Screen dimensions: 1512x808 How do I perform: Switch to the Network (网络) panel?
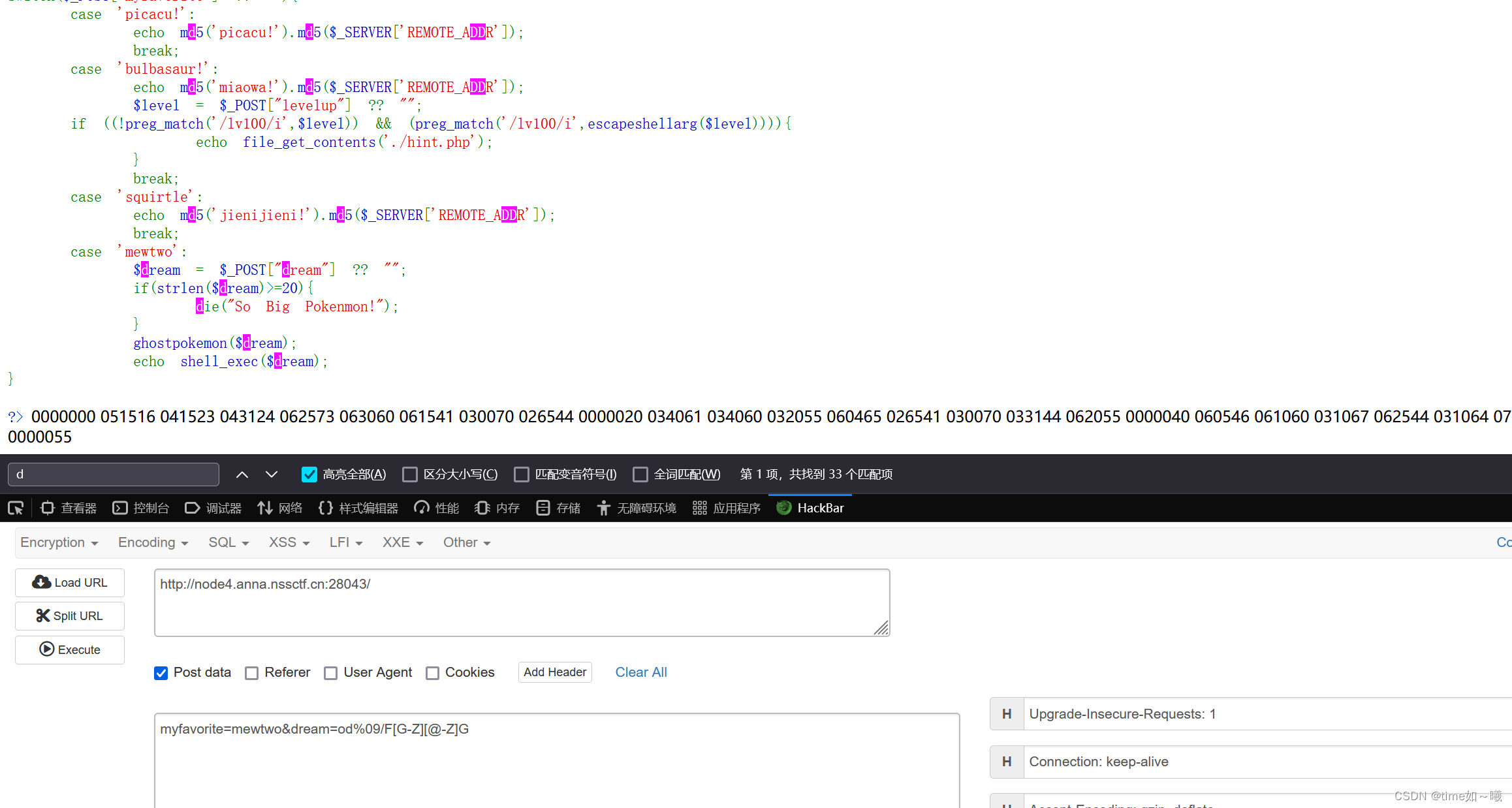click(280, 508)
